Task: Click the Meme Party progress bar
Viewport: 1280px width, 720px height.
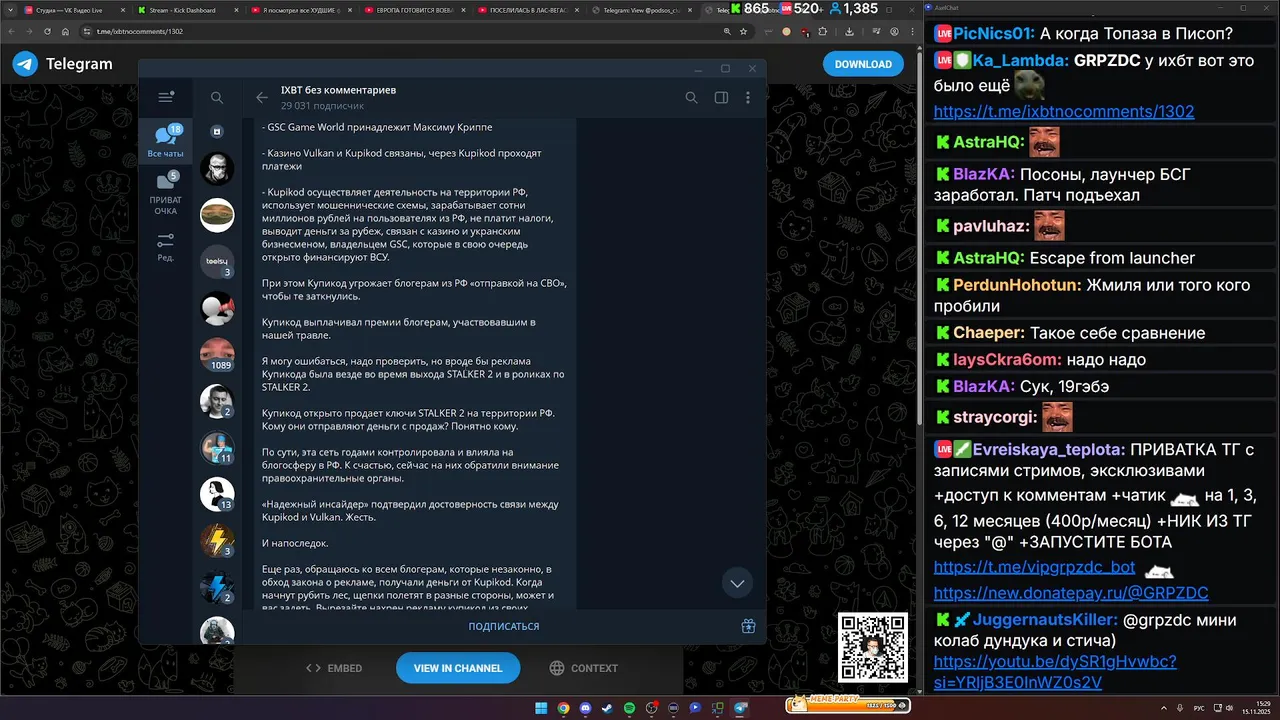Action: point(846,705)
